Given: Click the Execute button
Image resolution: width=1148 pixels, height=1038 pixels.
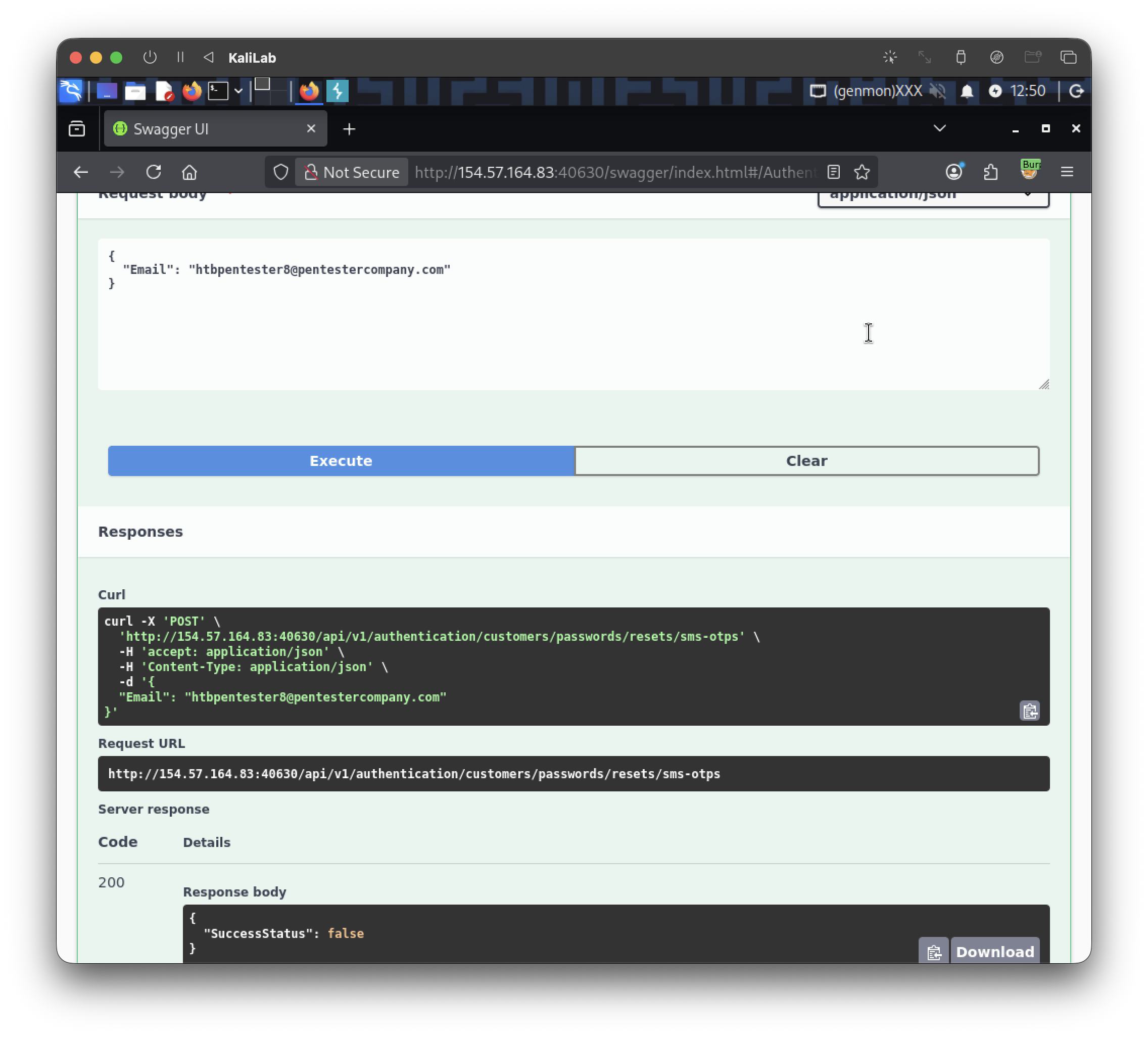Looking at the screenshot, I should 341,461.
